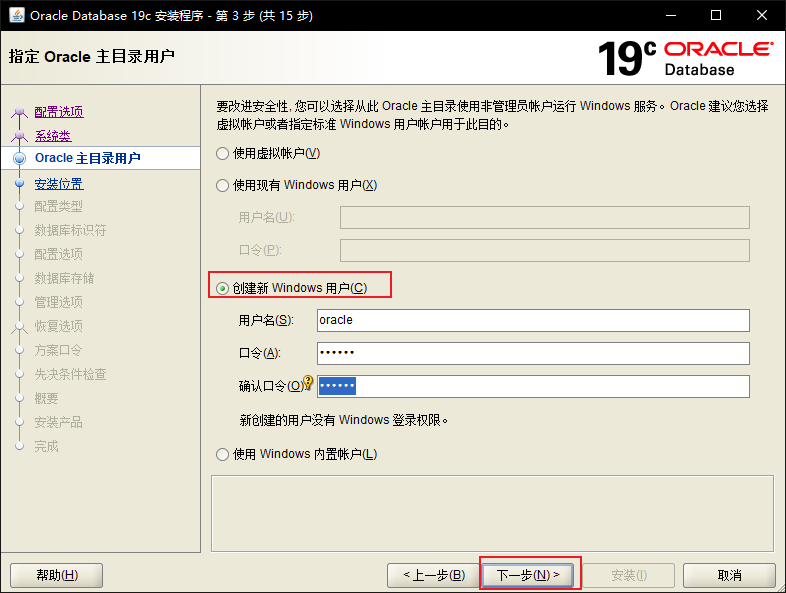Close the Oracle installer window
This screenshot has height=593, width=786.
pos(761,15)
